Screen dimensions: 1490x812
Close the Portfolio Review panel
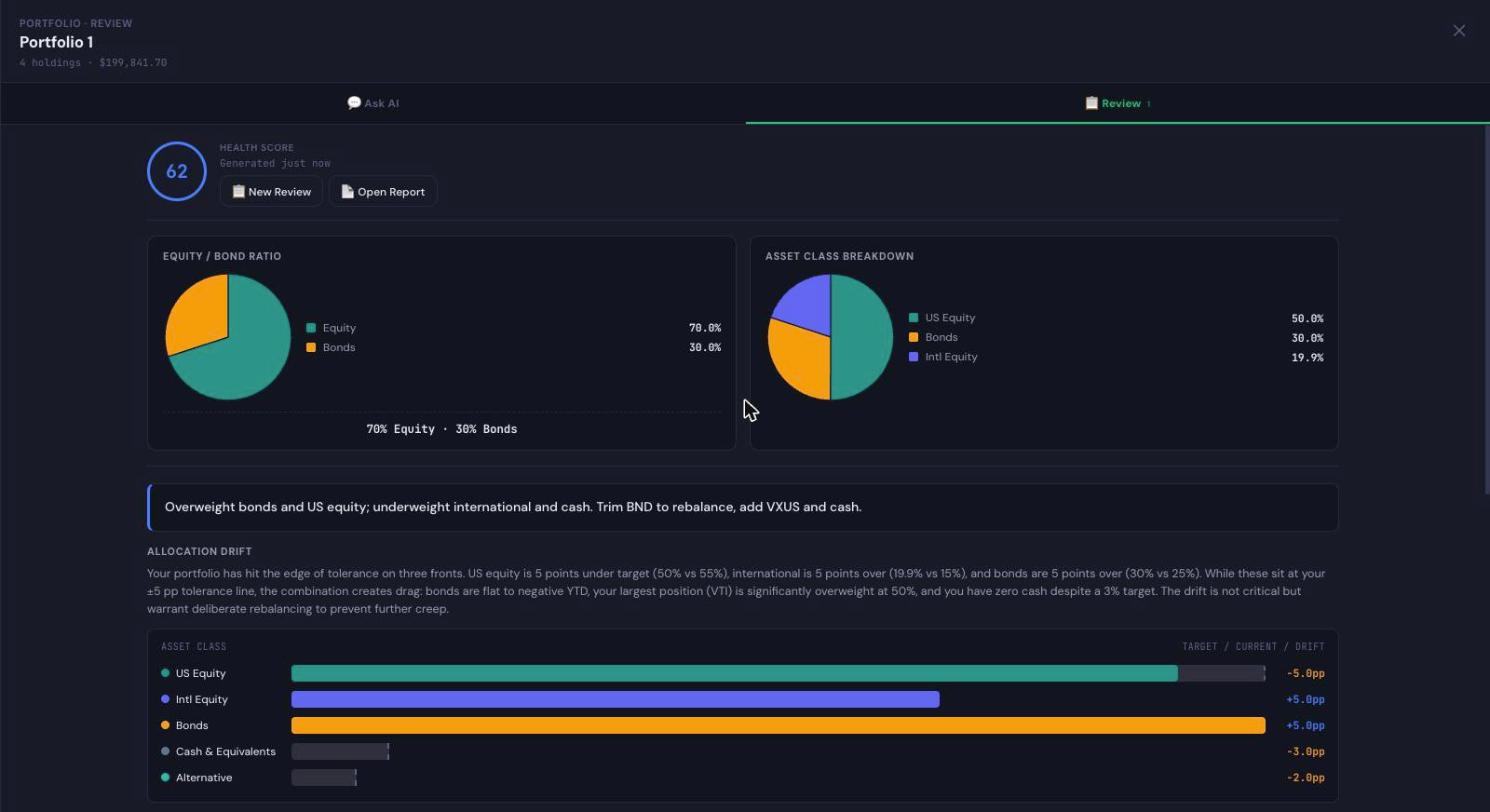[x=1459, y=31]
